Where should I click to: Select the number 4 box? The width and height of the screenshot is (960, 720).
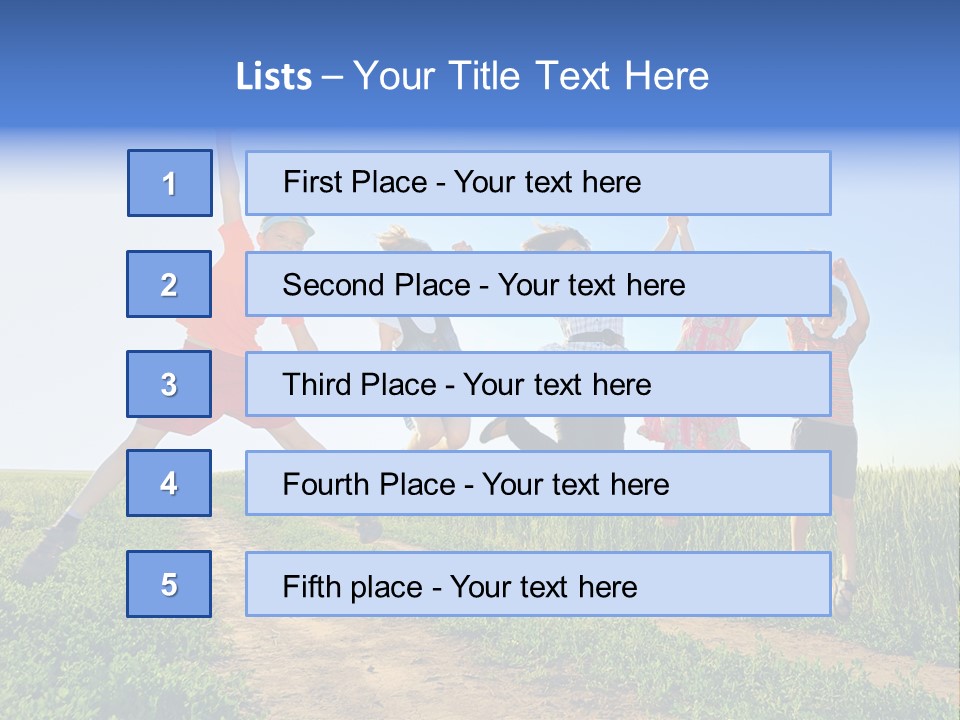[x=169, y=483]
